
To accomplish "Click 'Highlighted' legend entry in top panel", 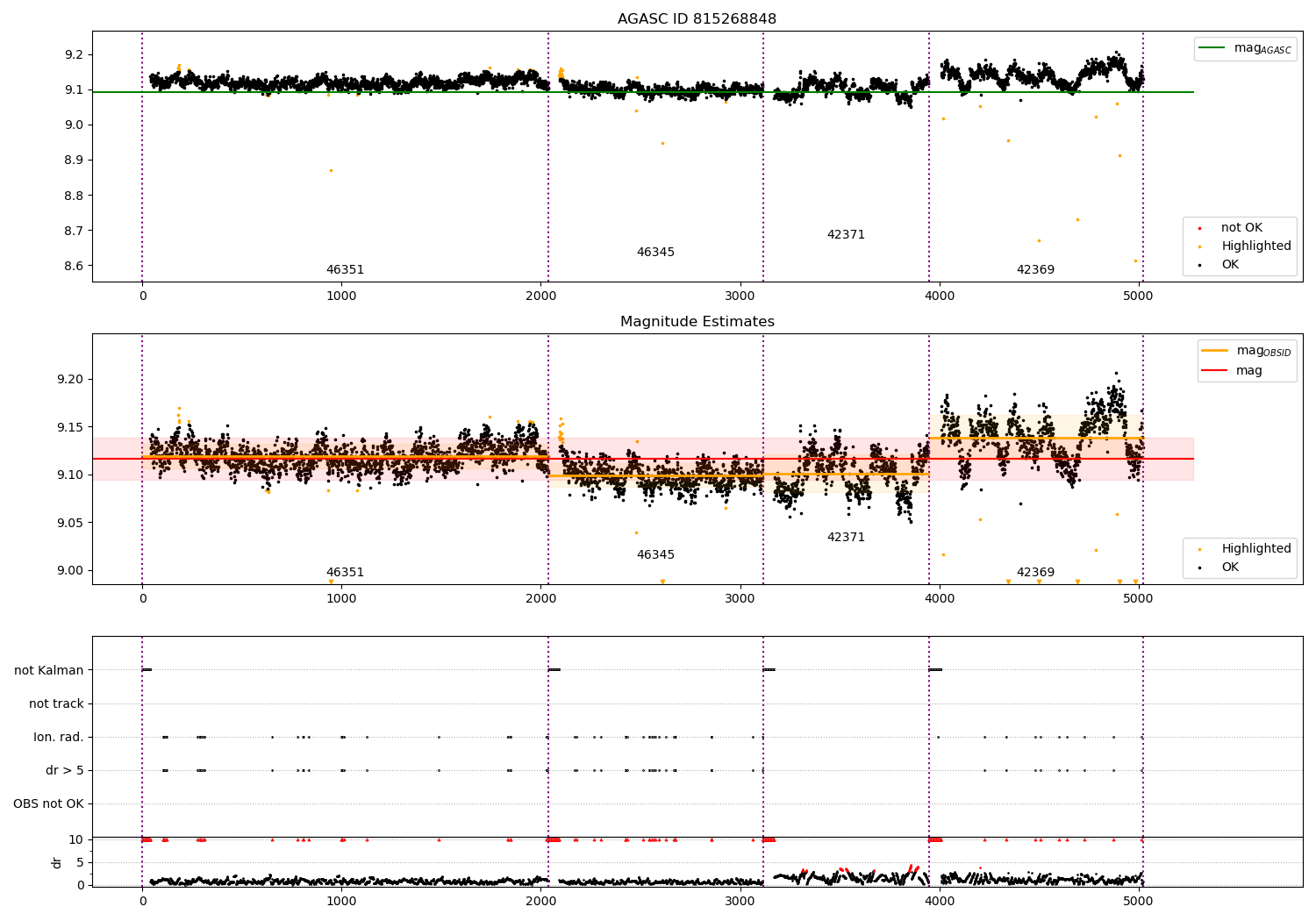I will tap(1255, 246).
